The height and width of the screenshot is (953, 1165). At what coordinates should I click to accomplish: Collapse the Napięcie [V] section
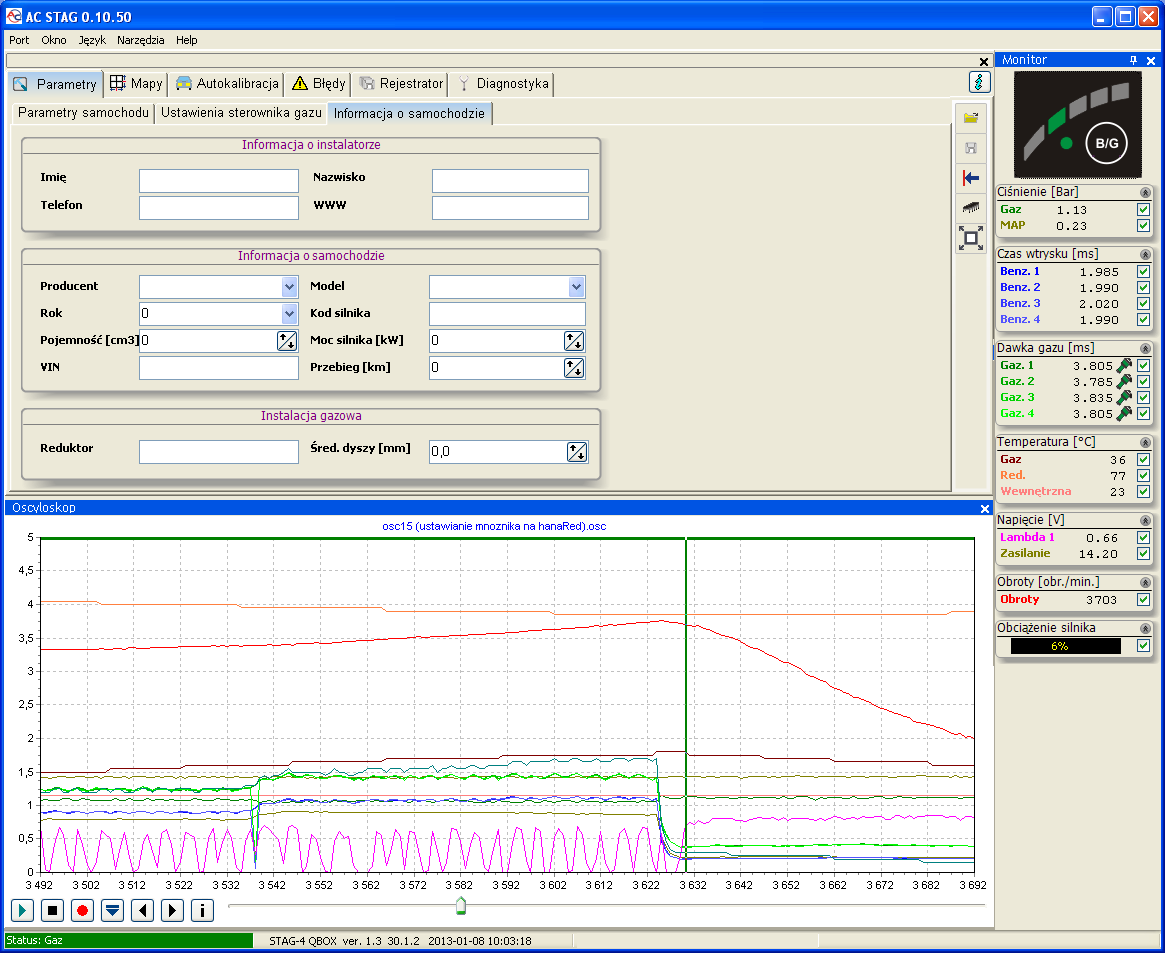[x=1145, y=521]
